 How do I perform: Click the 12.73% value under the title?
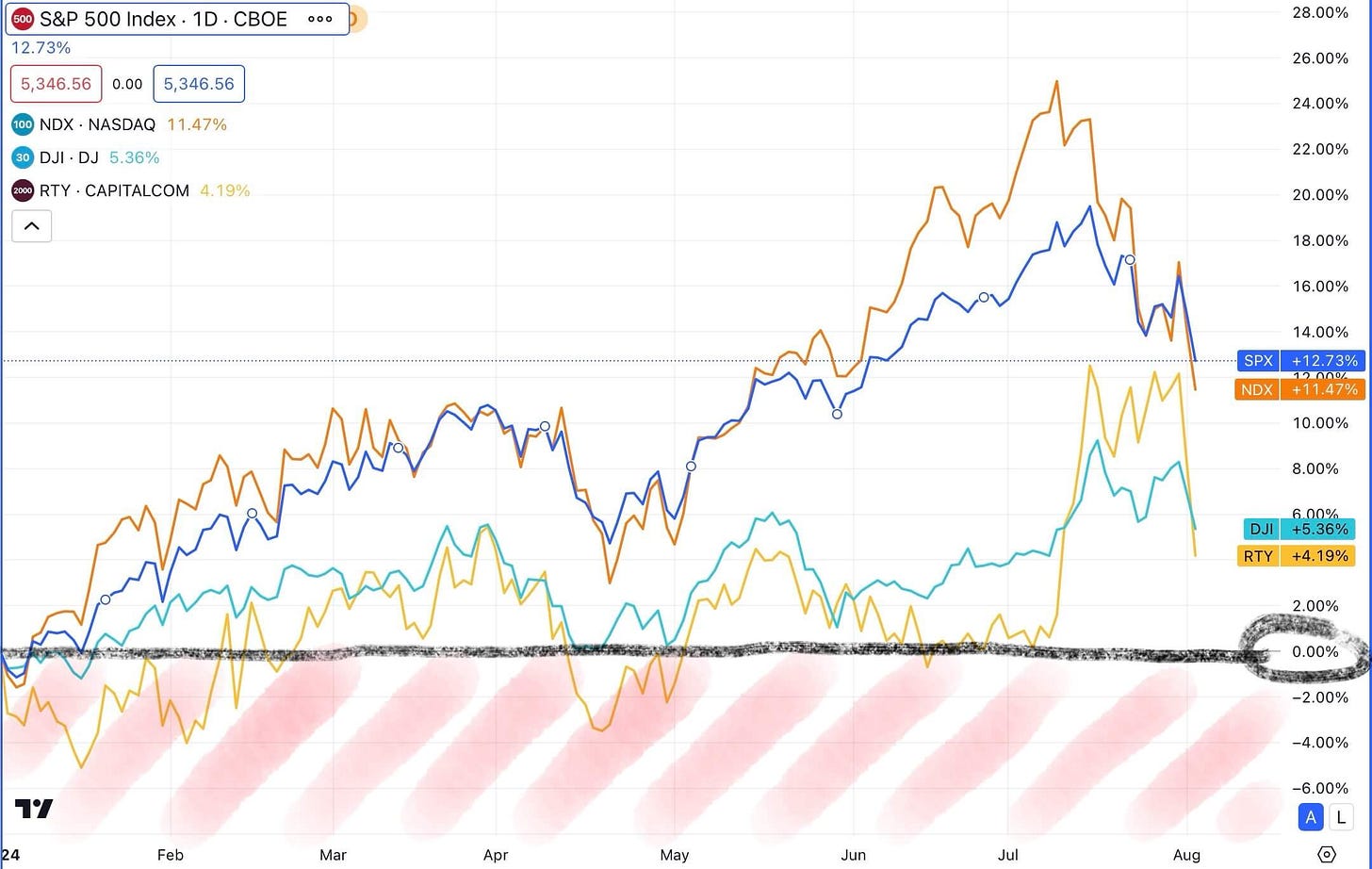41,48
